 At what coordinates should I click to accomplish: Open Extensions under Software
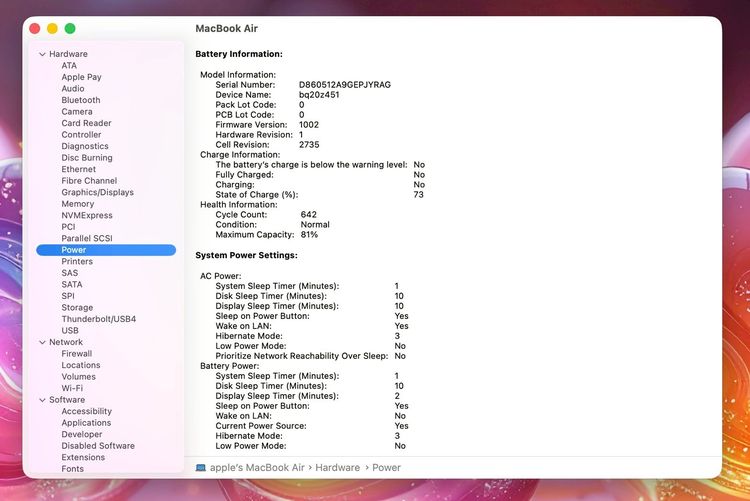83,457
